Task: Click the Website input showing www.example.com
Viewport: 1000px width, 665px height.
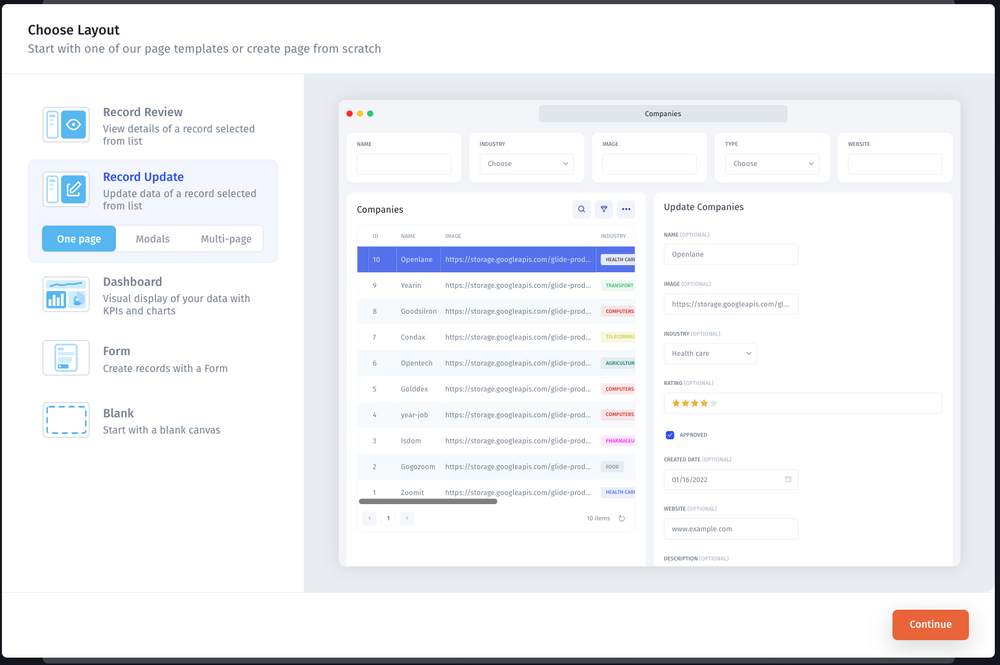Action: 731,528
